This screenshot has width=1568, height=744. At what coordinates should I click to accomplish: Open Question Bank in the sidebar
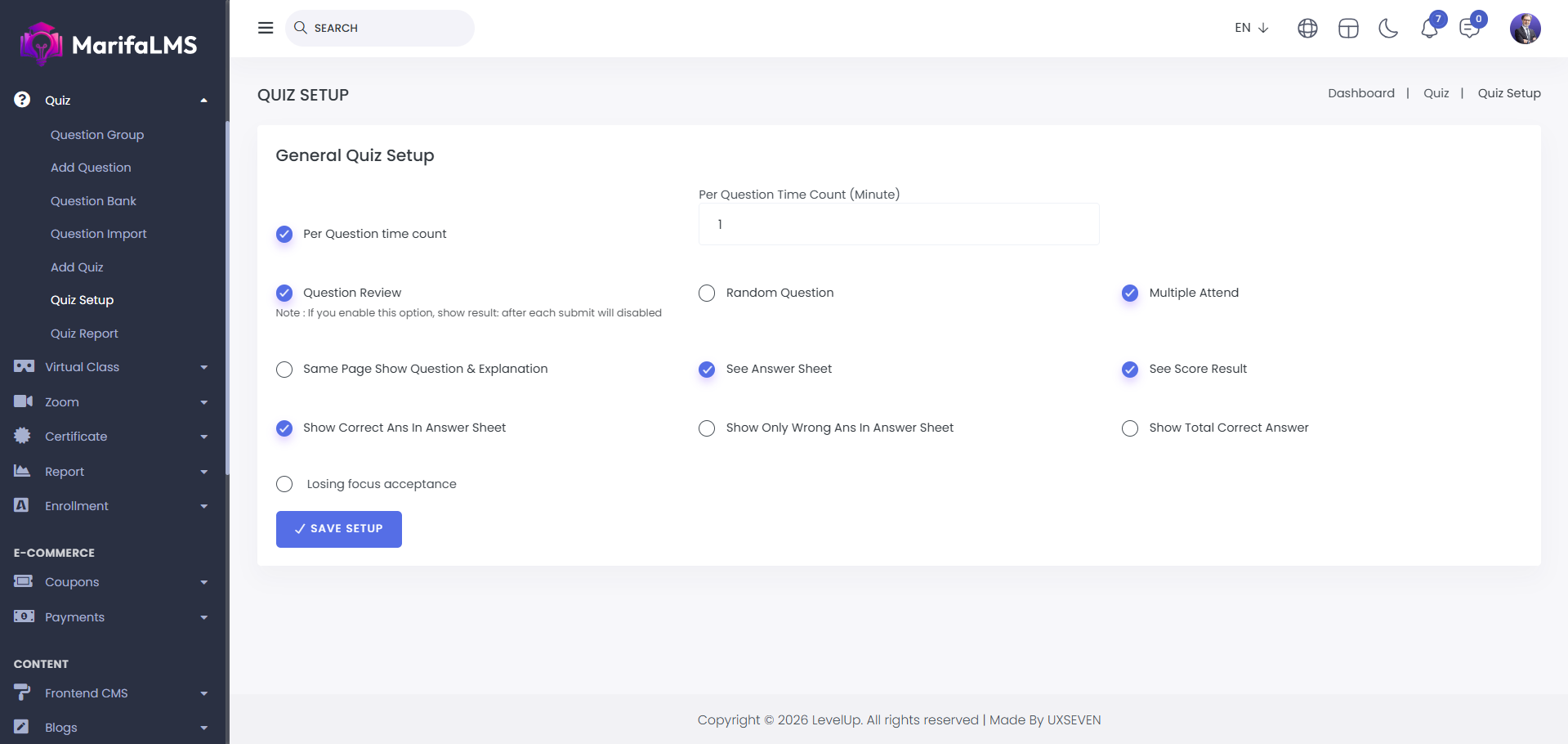point(93,201)
